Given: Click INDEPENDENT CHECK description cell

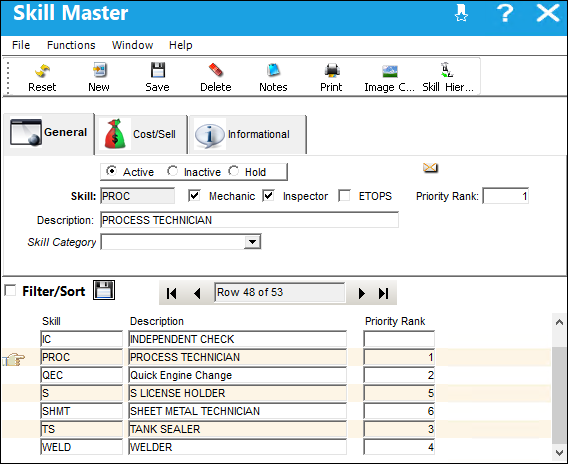Looking at the screenshot, I should point(238,339).
